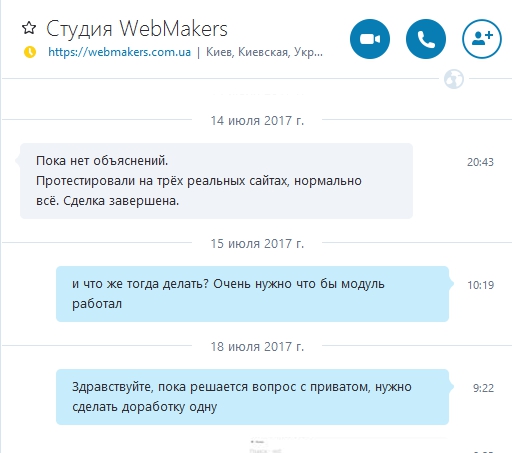Image resolution: width=512 pixels, height=453 pixels.
Task: Start an audio call using phone icon
Action: click(x=426, y=39)
